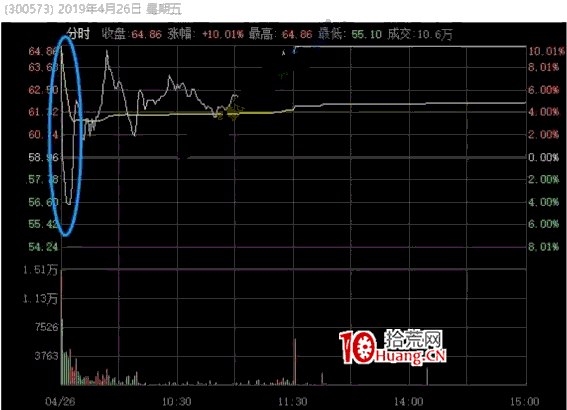Click the tall volume bar at 11:30
This screenshot has height=410, width=567.
(x=295, y=362)
